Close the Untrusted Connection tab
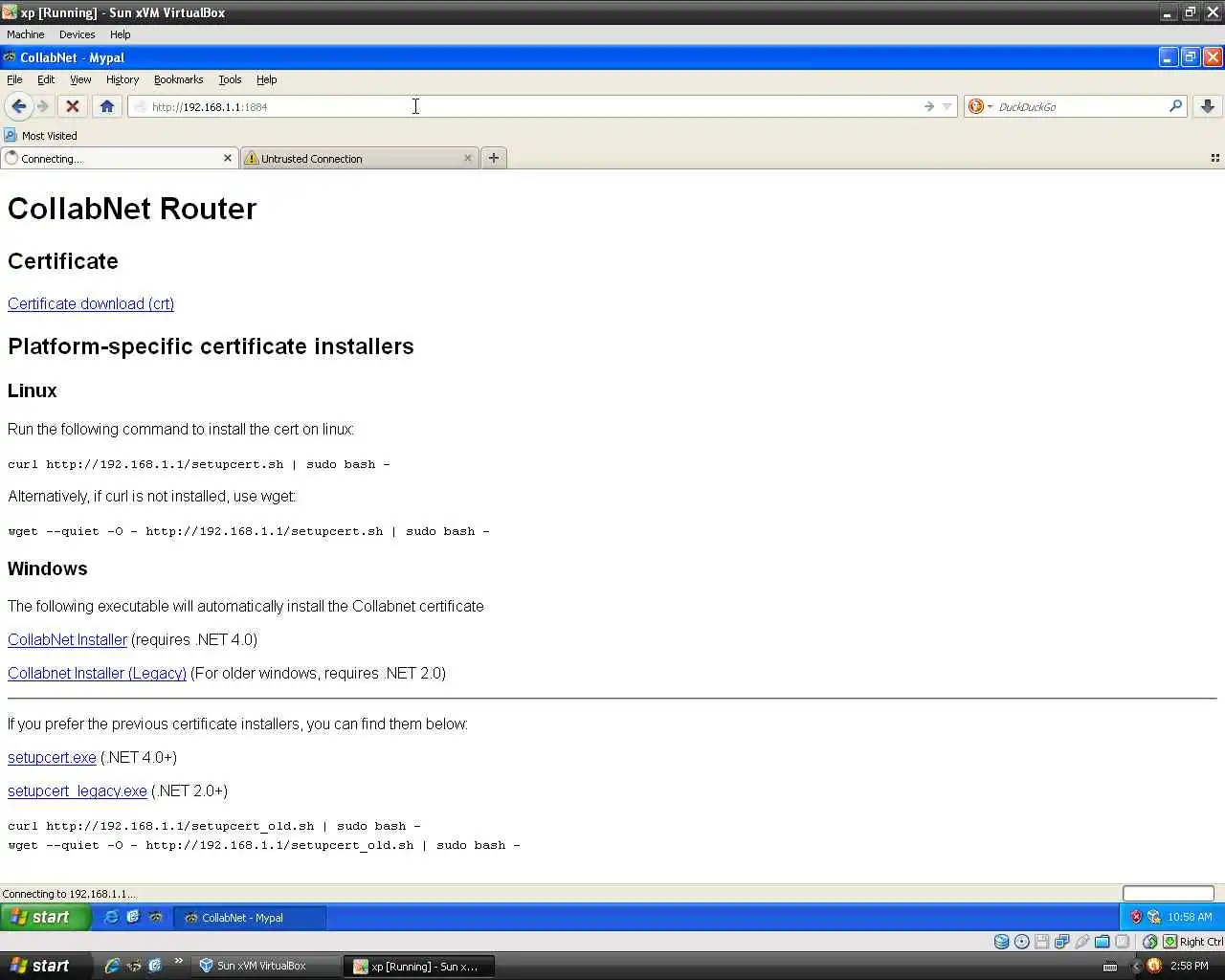This screenshot has height=980, width=1225. (x=468, y=158)
